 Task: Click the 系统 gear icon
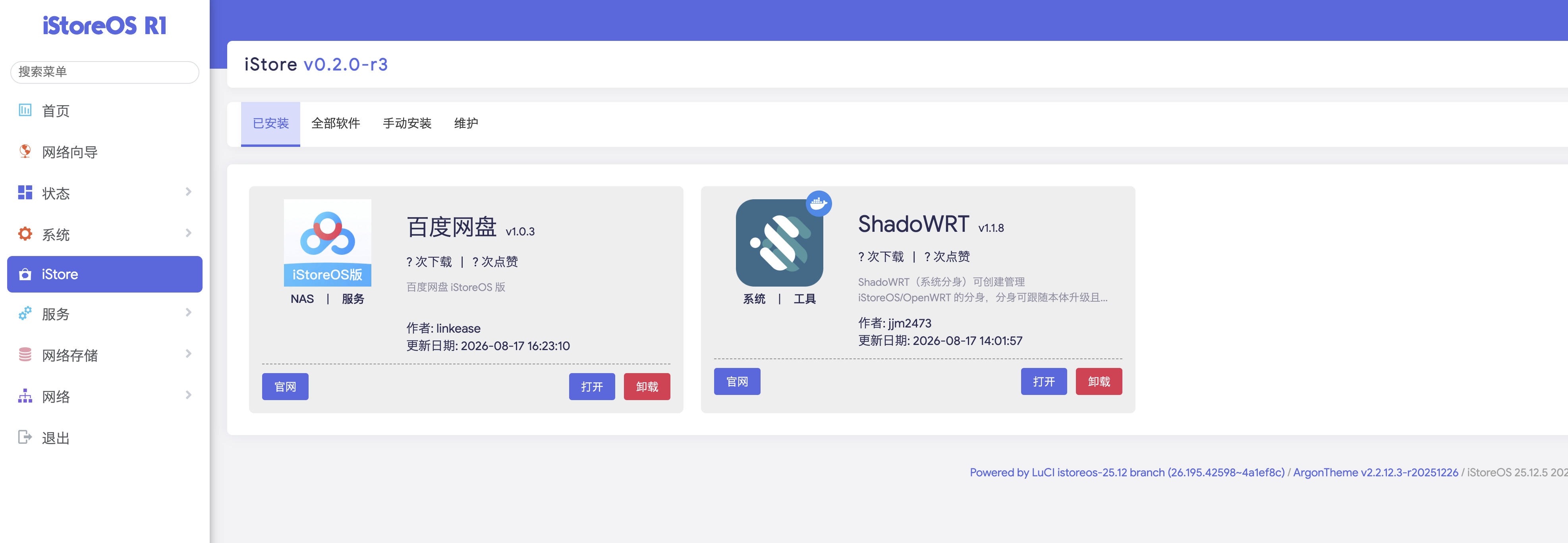[25, 234]
